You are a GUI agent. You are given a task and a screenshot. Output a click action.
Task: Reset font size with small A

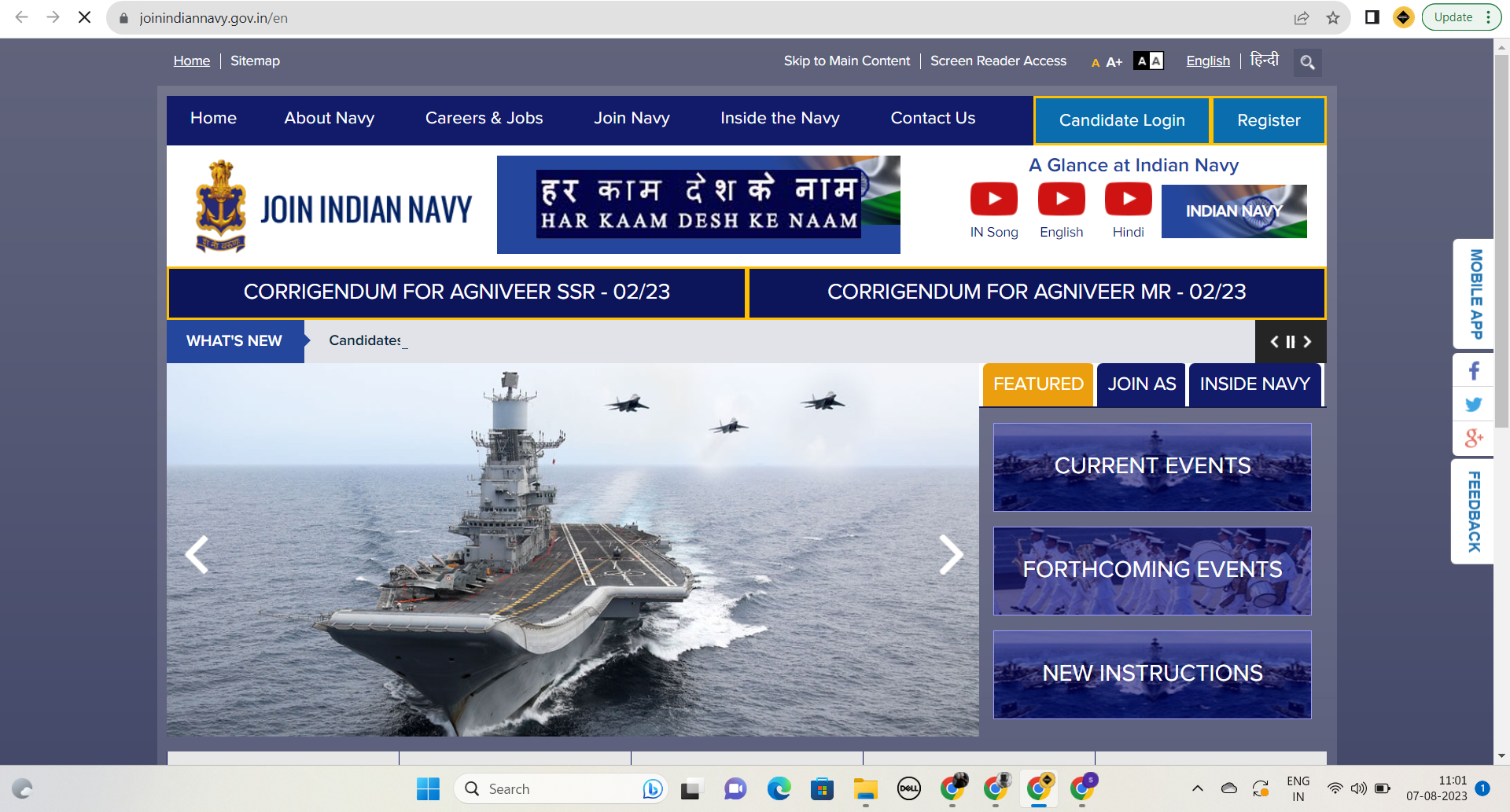tap(1096, 63)
